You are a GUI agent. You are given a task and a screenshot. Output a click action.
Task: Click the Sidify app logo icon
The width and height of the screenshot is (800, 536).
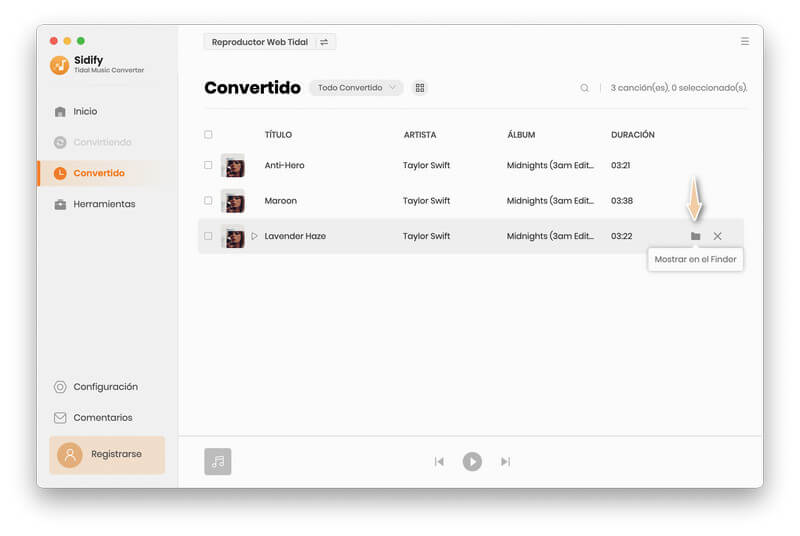coord(60,65)
